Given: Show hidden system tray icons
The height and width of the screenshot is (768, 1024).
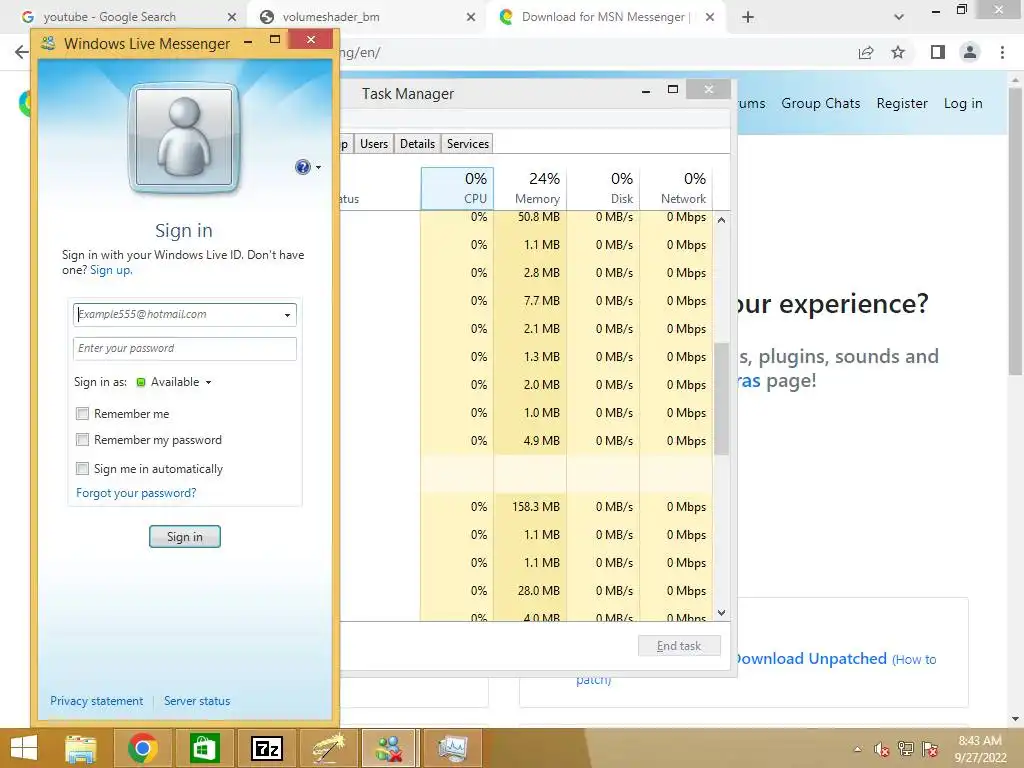Looking at the screenshot, I should tap(857, 749).
